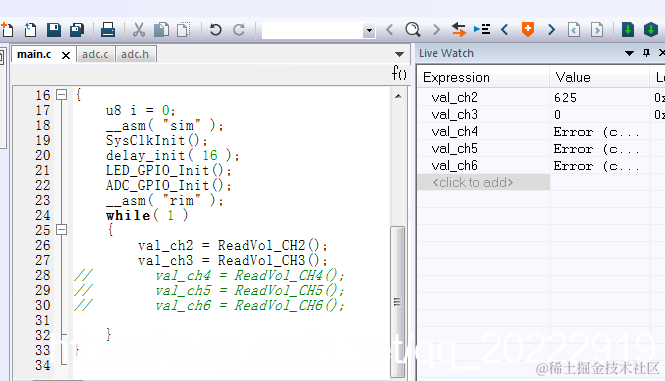Image resolution: width=665 pixels, height=381 pixels.
Task: Click the Copy toolbar icon
Action: 161,30
